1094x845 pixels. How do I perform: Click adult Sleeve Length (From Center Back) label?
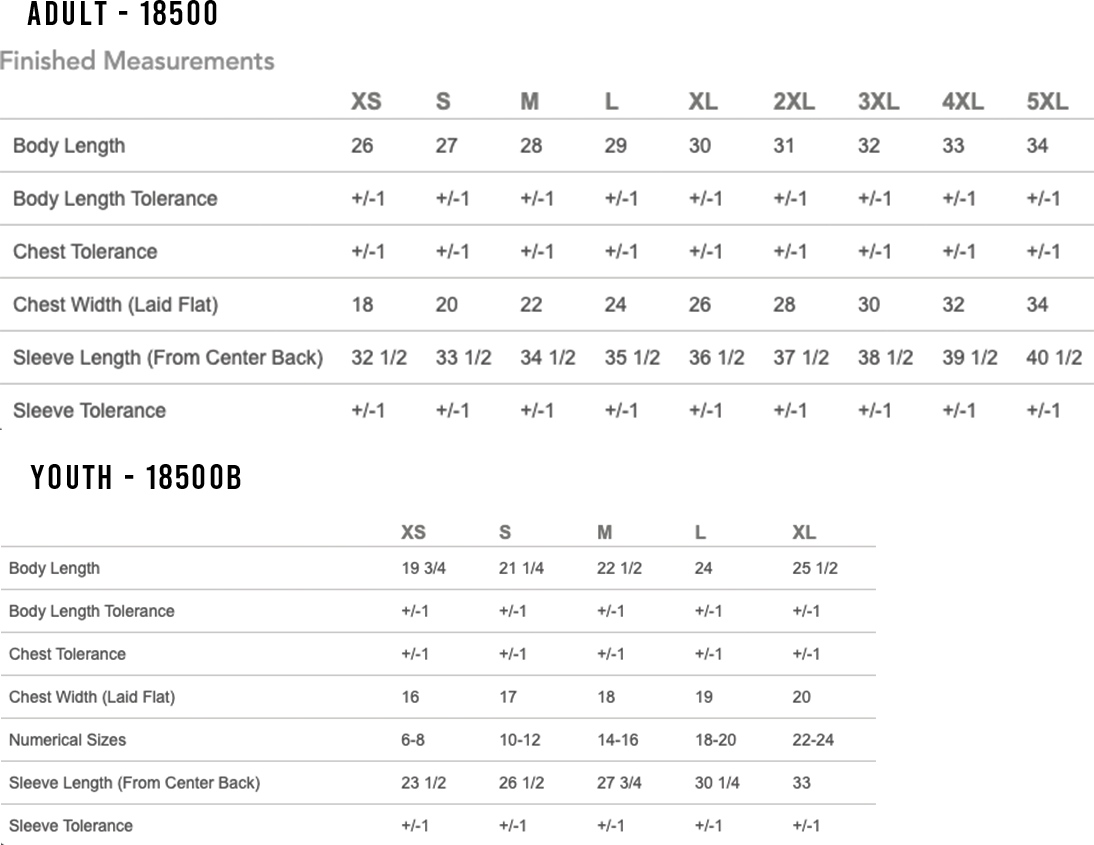click(x=168, y=358)
